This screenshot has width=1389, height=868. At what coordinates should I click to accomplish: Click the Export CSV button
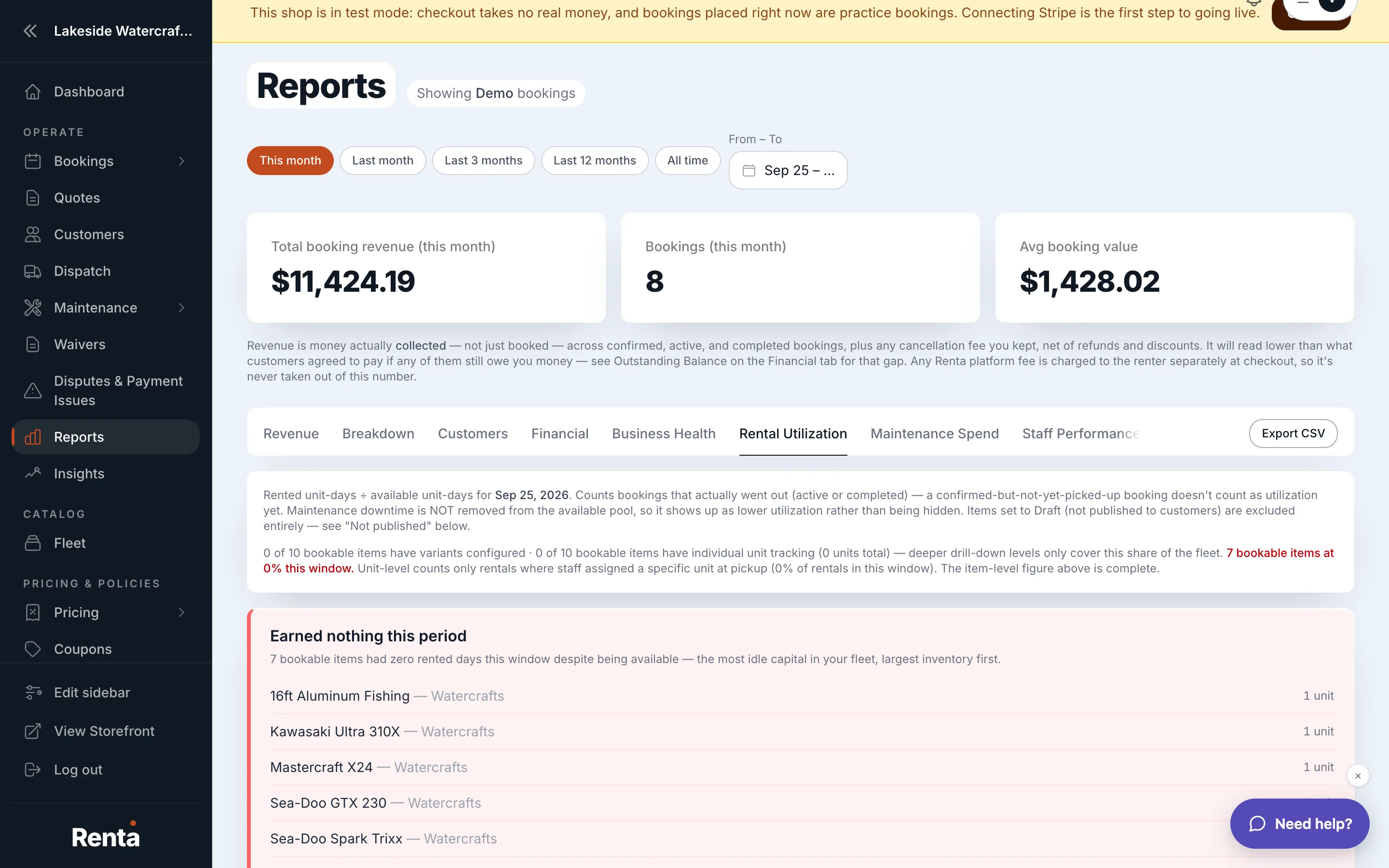tap(1293, 434)
